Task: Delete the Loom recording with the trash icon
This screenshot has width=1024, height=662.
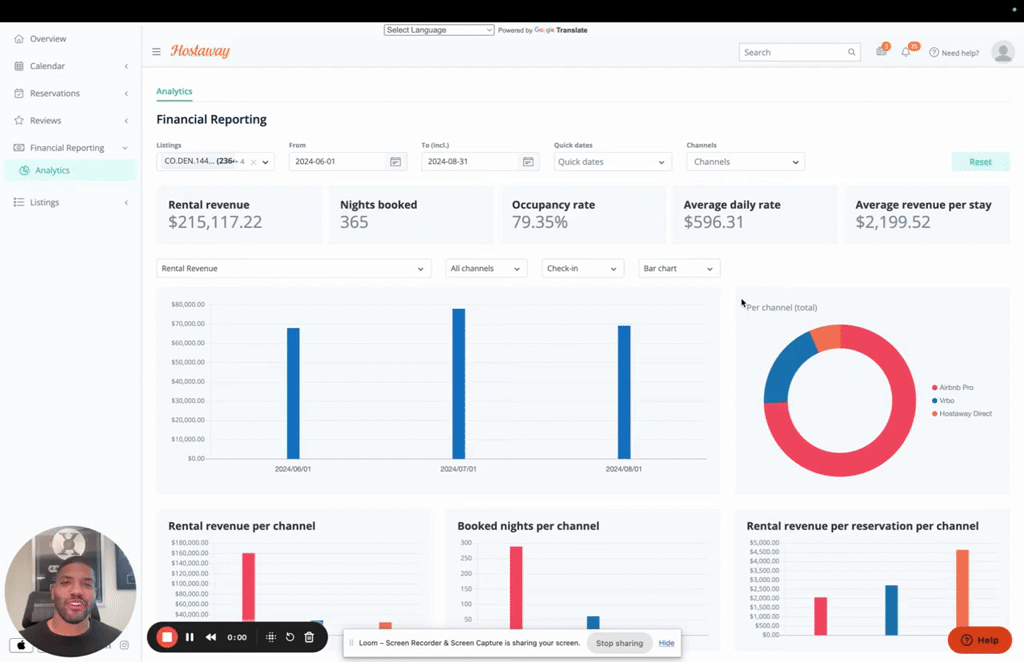Action: (x=310, y=637)
